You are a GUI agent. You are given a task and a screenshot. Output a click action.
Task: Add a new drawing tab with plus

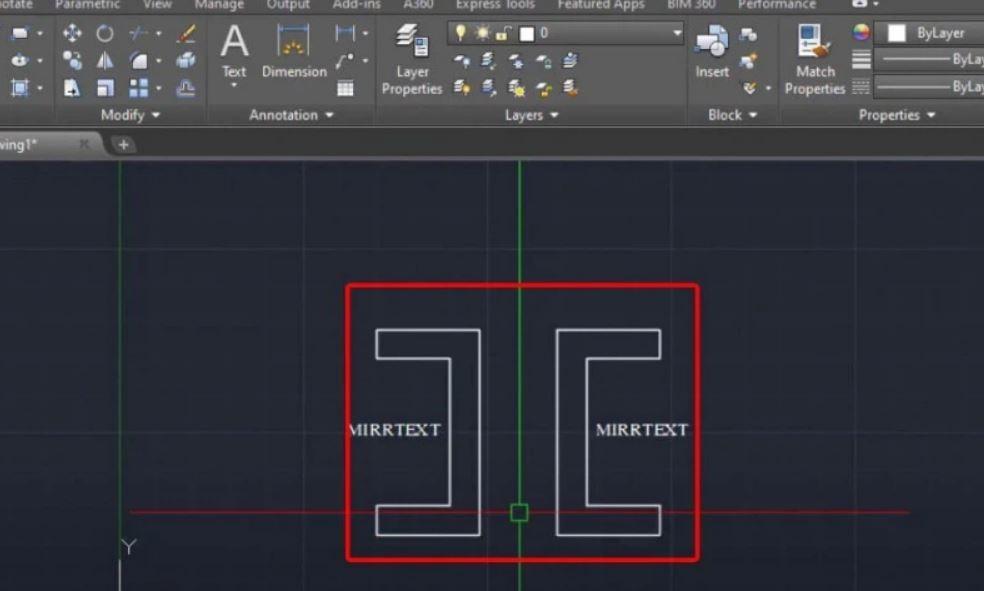[x=124, y=145]
